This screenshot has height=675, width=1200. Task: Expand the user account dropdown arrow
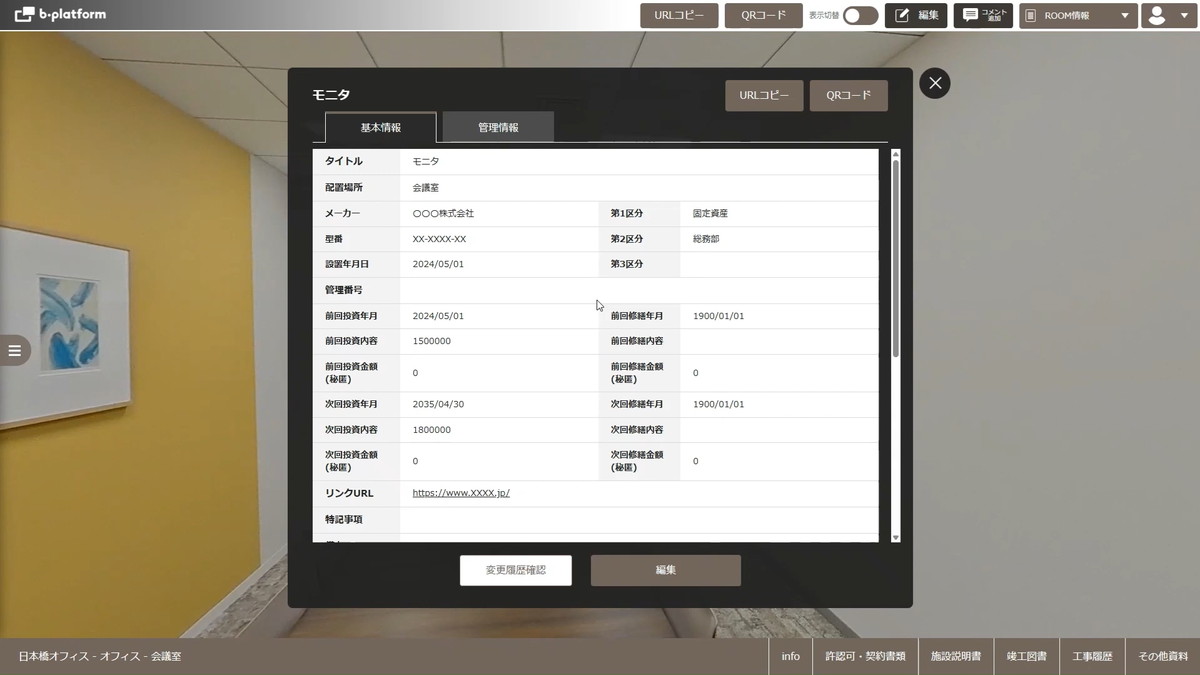pyautogui.click(x=1183, y=16)
